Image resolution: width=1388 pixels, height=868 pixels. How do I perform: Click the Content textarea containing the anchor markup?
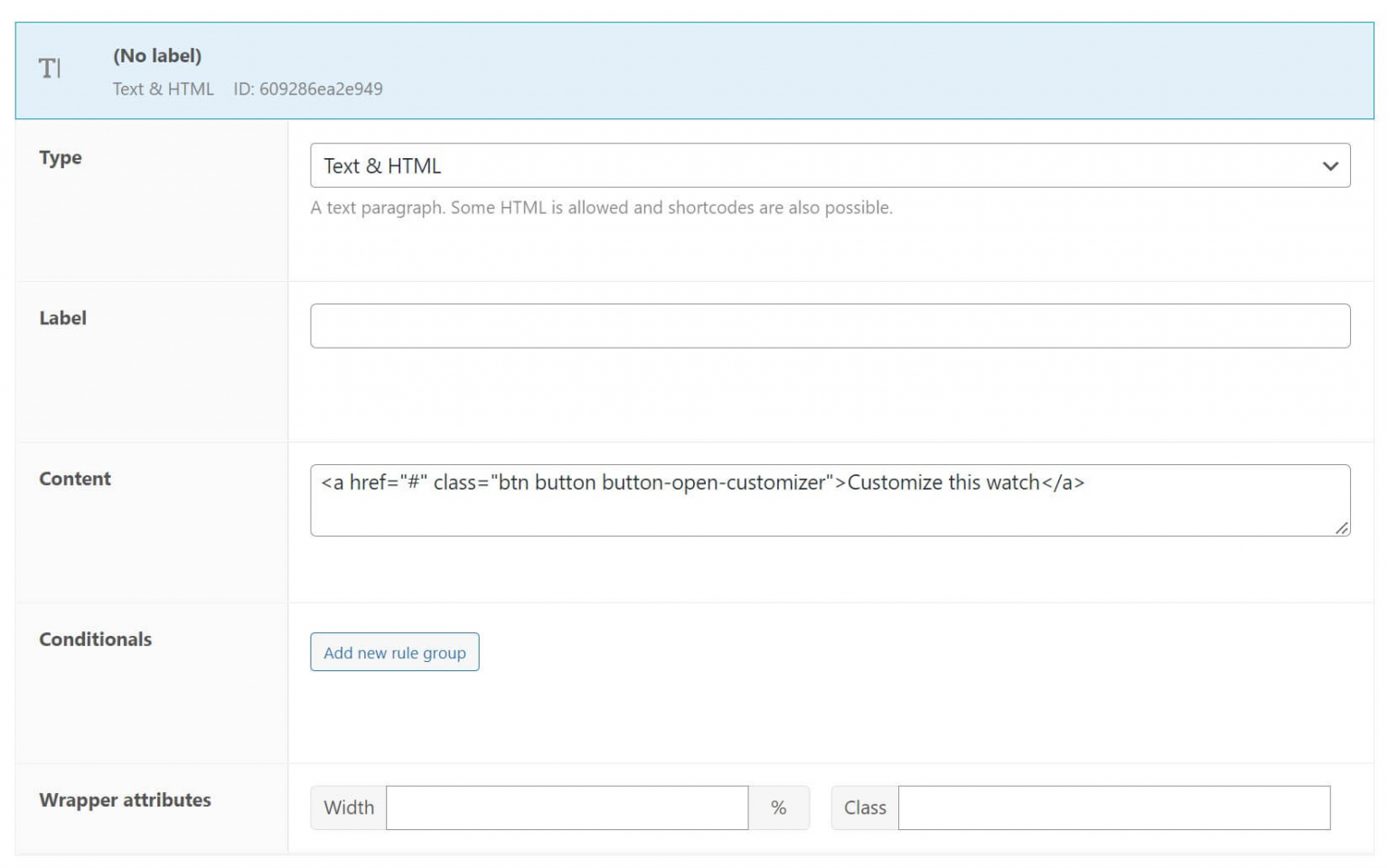pos(830,499)
